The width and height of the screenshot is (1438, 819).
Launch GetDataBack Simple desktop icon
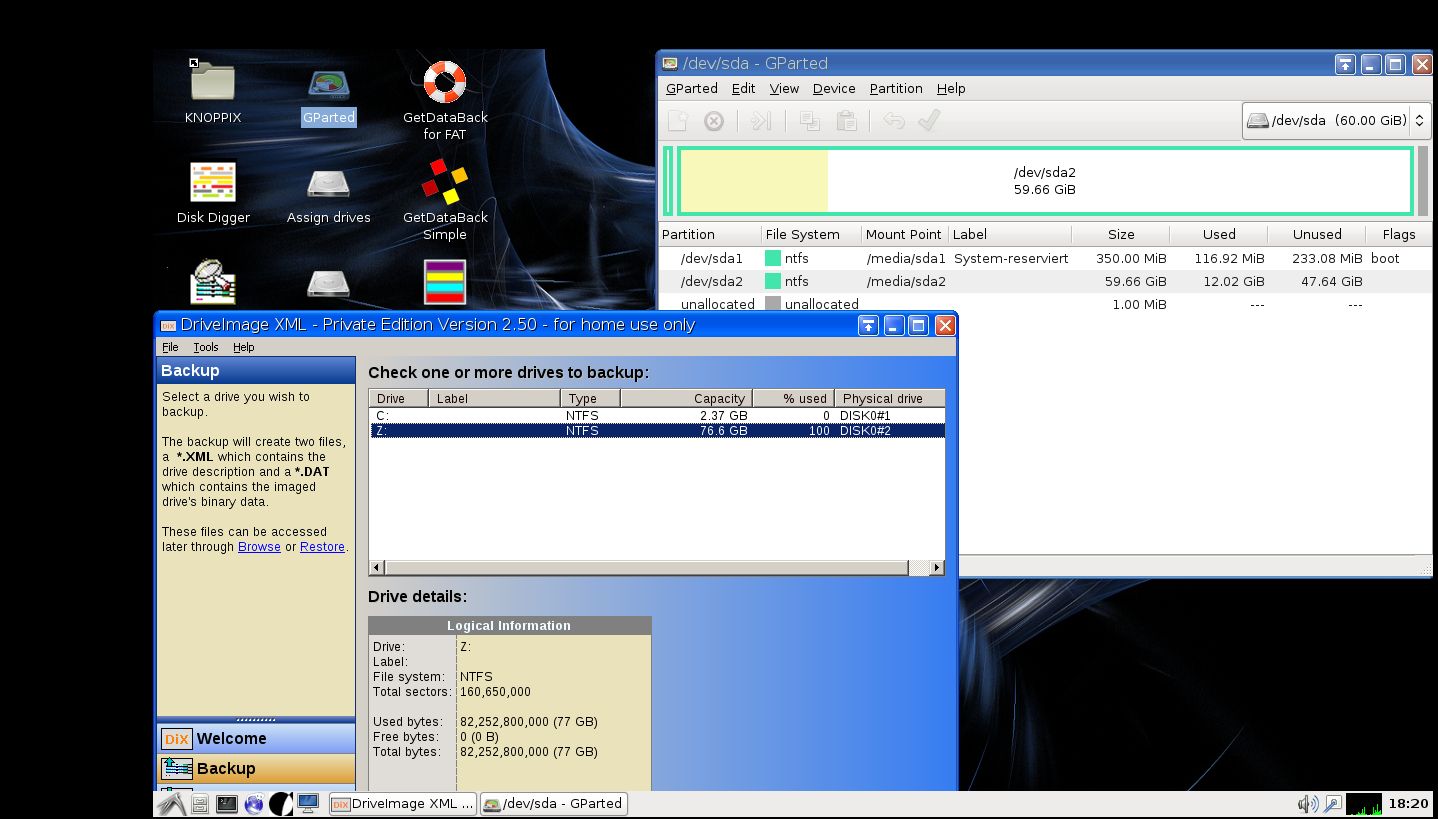coord(445,182)
